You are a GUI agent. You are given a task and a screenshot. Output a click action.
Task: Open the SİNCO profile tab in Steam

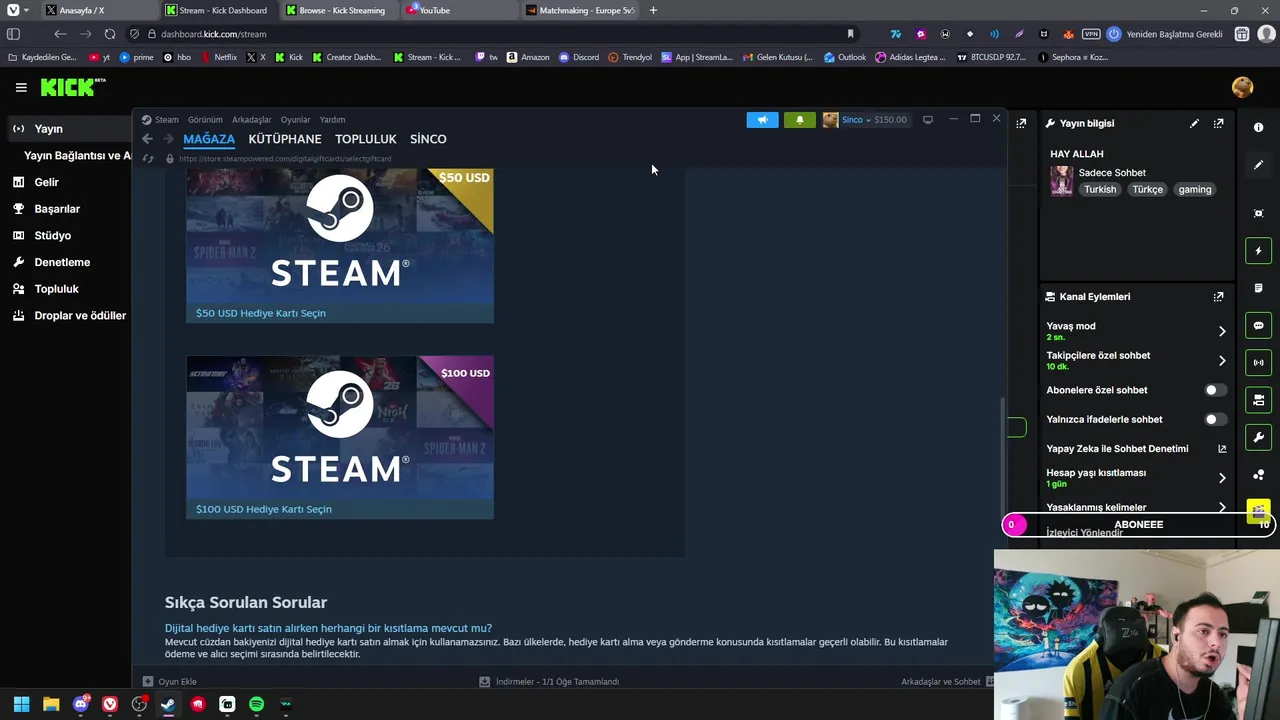coord(428,139)
